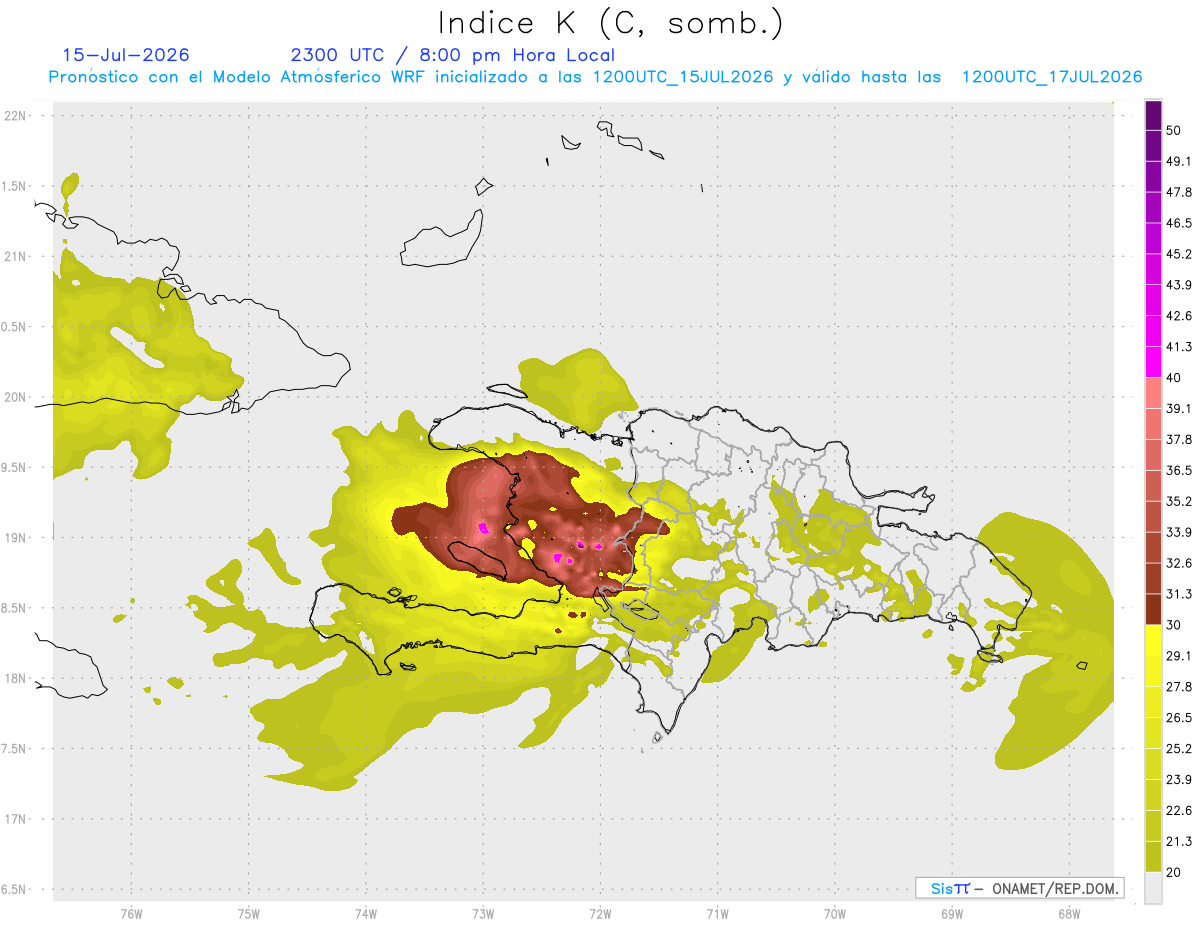This screenshot has width=1200, height=927.
Task: Click the "30" colorbar label
Action: click(x=1174, y=625)
